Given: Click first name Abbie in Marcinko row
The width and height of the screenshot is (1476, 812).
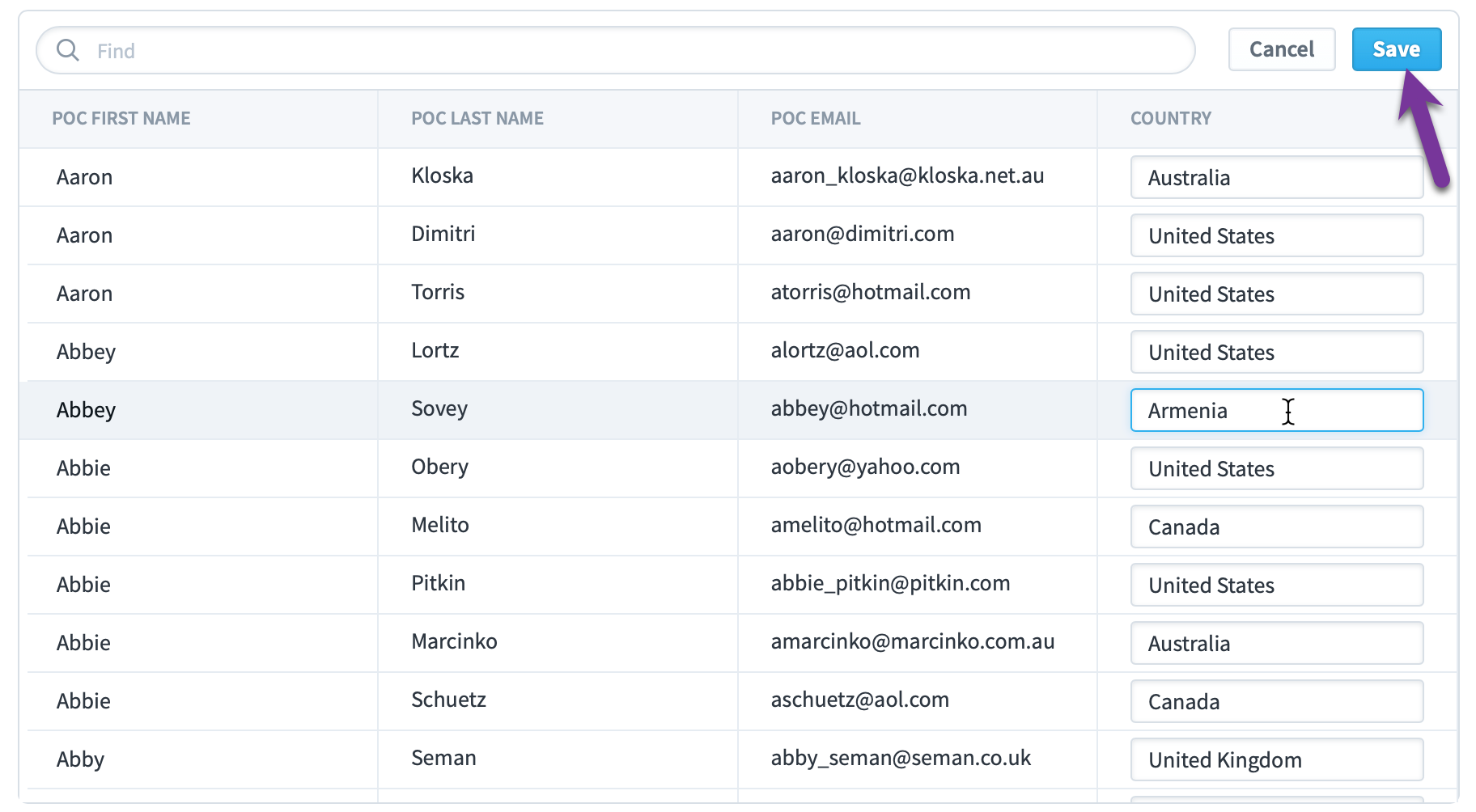Looking at the screenshot, I should tap(83, 643).
